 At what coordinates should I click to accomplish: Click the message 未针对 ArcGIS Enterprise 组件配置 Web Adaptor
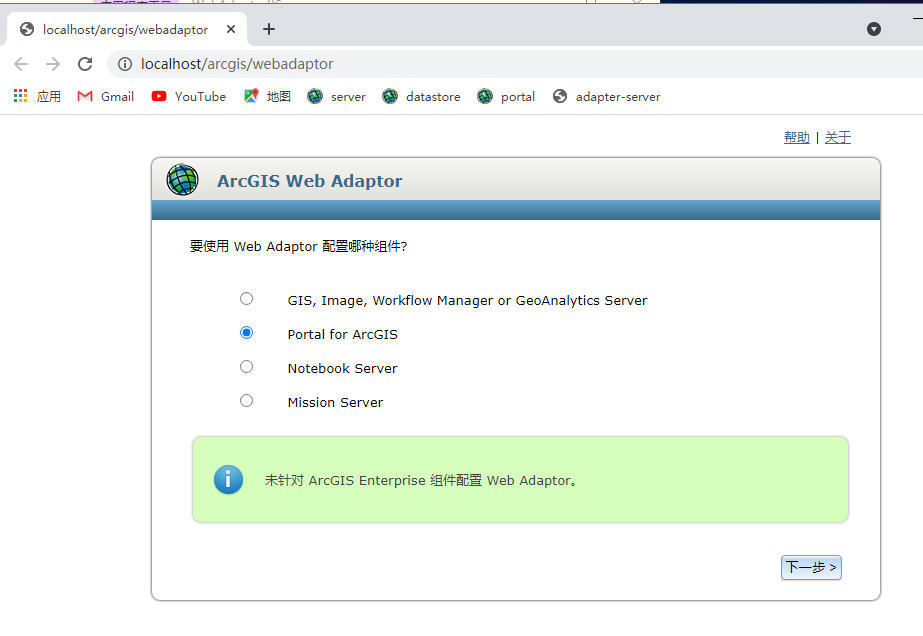420,480
